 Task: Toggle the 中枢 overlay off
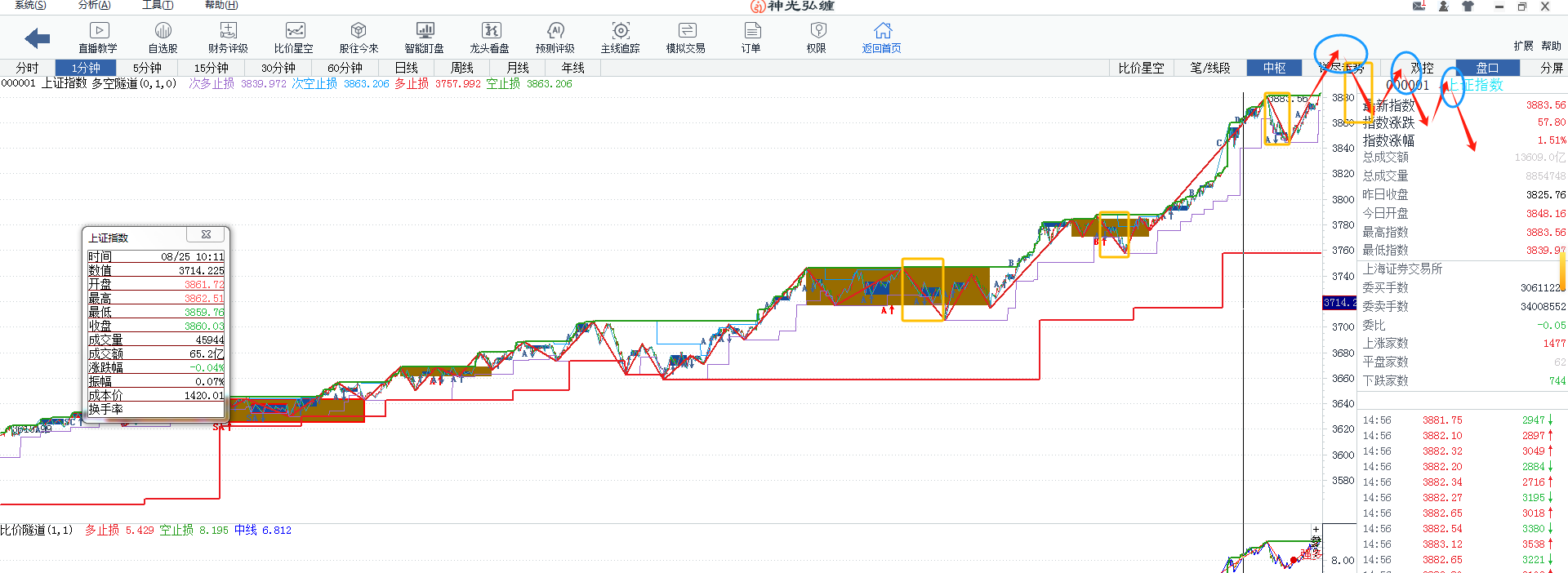click(1274, 68)
